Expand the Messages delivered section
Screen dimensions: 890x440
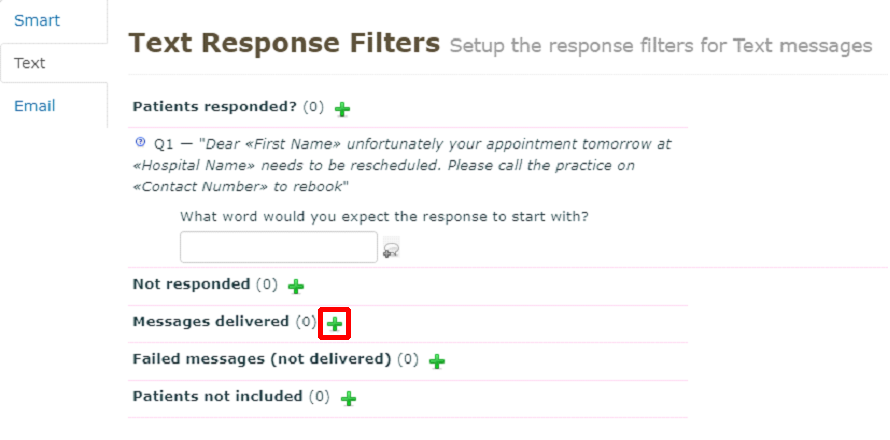pyautogui.click(x=210, y=321)
